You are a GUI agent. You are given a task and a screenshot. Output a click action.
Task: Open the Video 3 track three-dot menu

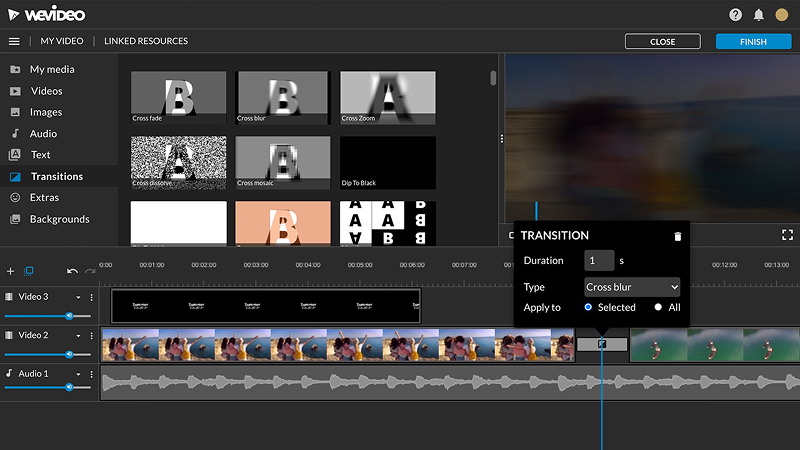click(x=92, y=297)
